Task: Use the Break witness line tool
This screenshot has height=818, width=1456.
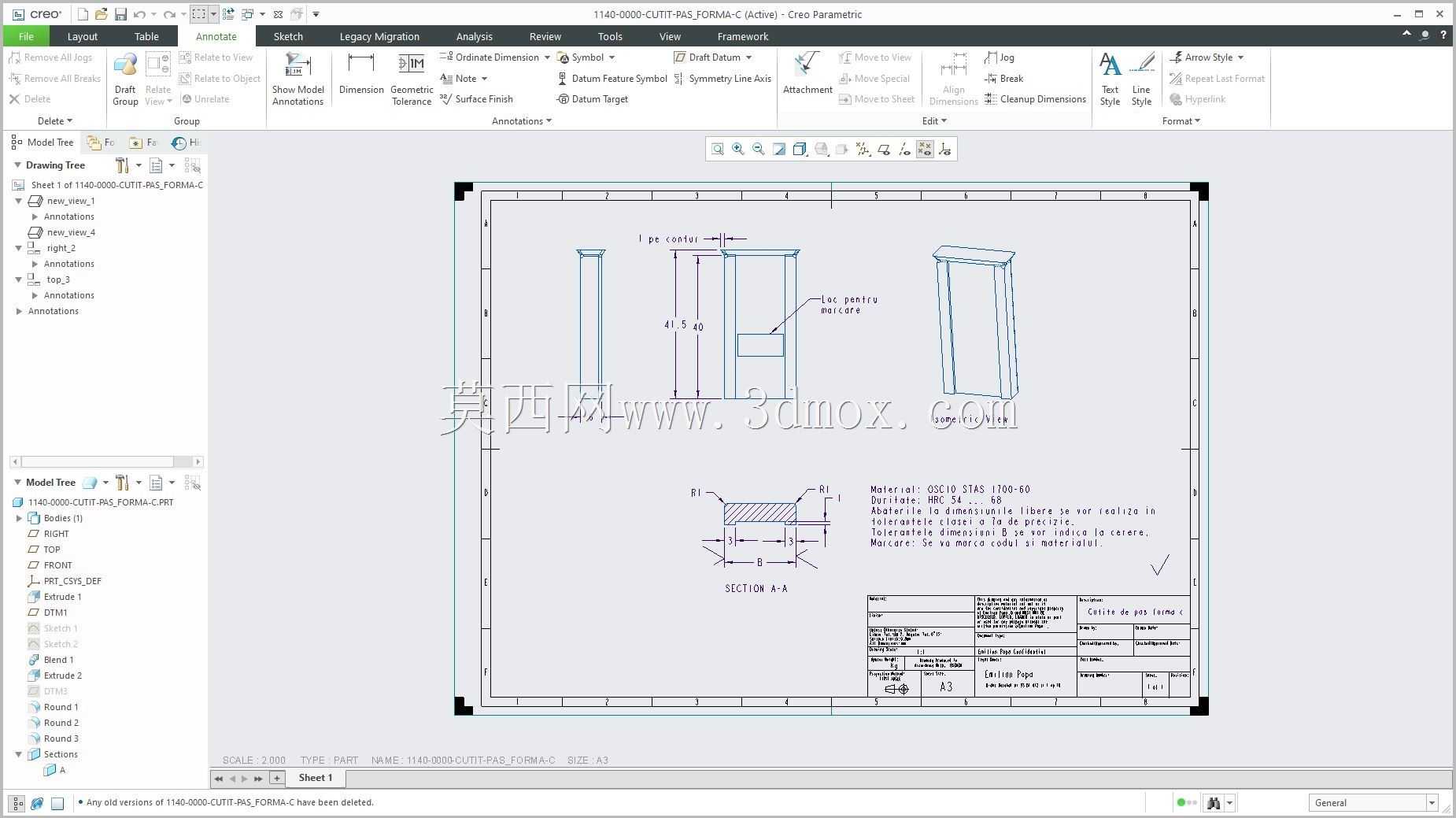Action: pyautogui.click(x=1003, y=79)
